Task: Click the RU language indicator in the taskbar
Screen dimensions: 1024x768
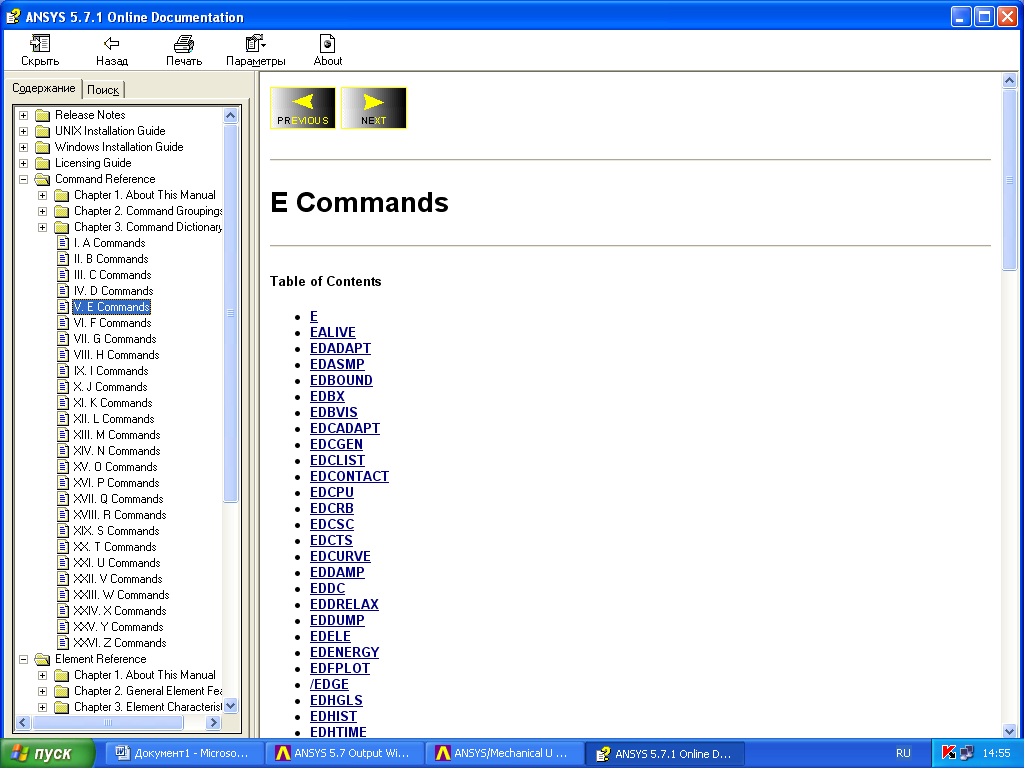Action: click(903, 753)
